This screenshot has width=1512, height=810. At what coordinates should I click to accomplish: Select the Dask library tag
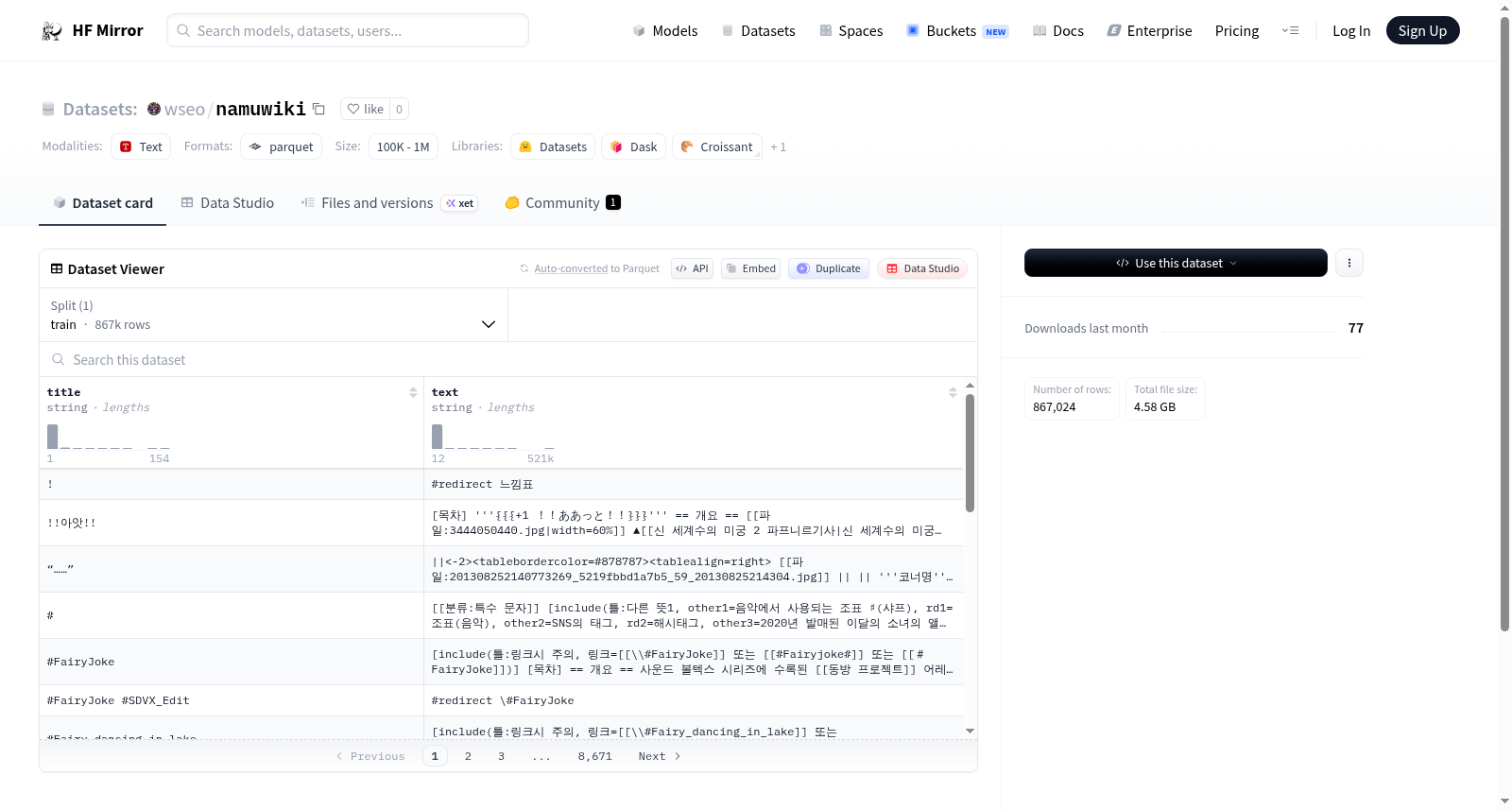pyautogui.click(x=633, y=146)
